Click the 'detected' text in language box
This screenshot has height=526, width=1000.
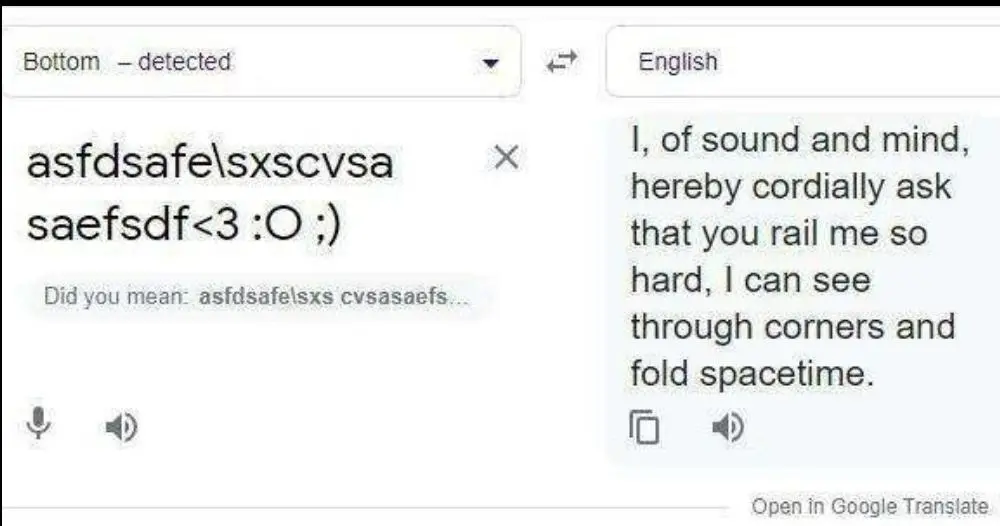coord(184,62)
